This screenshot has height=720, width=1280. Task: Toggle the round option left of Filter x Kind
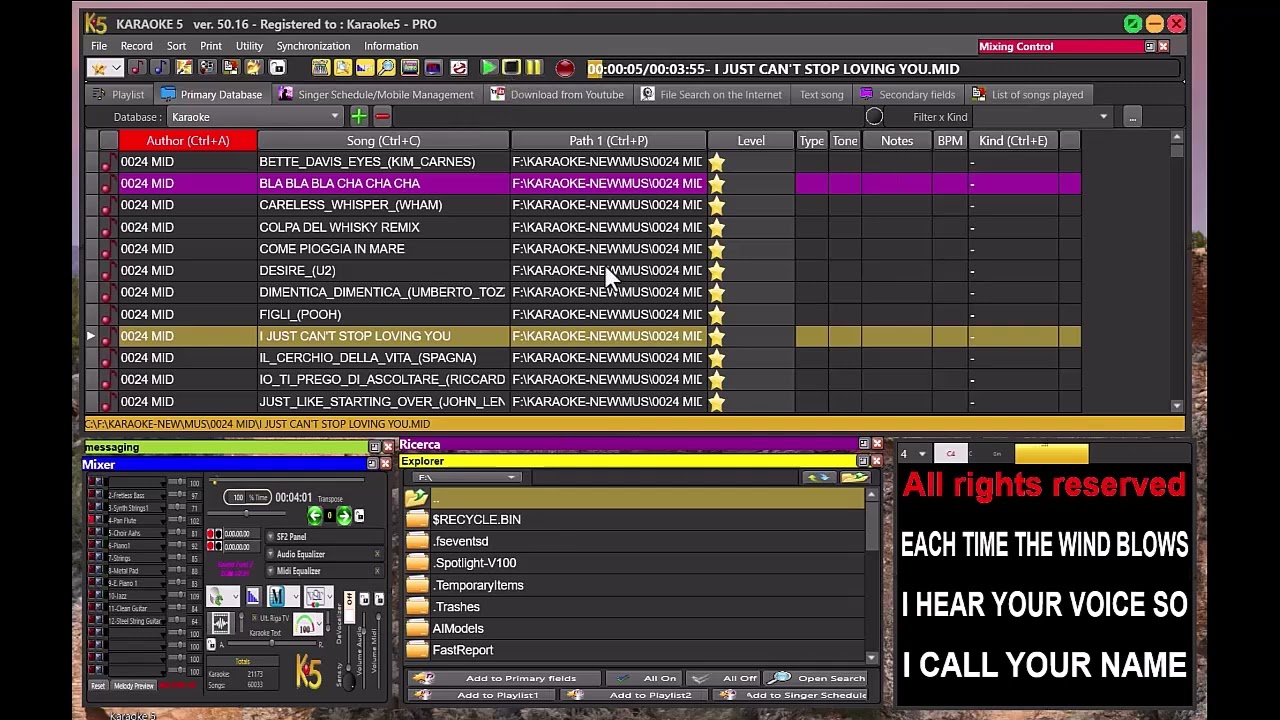tap(874, 117)
